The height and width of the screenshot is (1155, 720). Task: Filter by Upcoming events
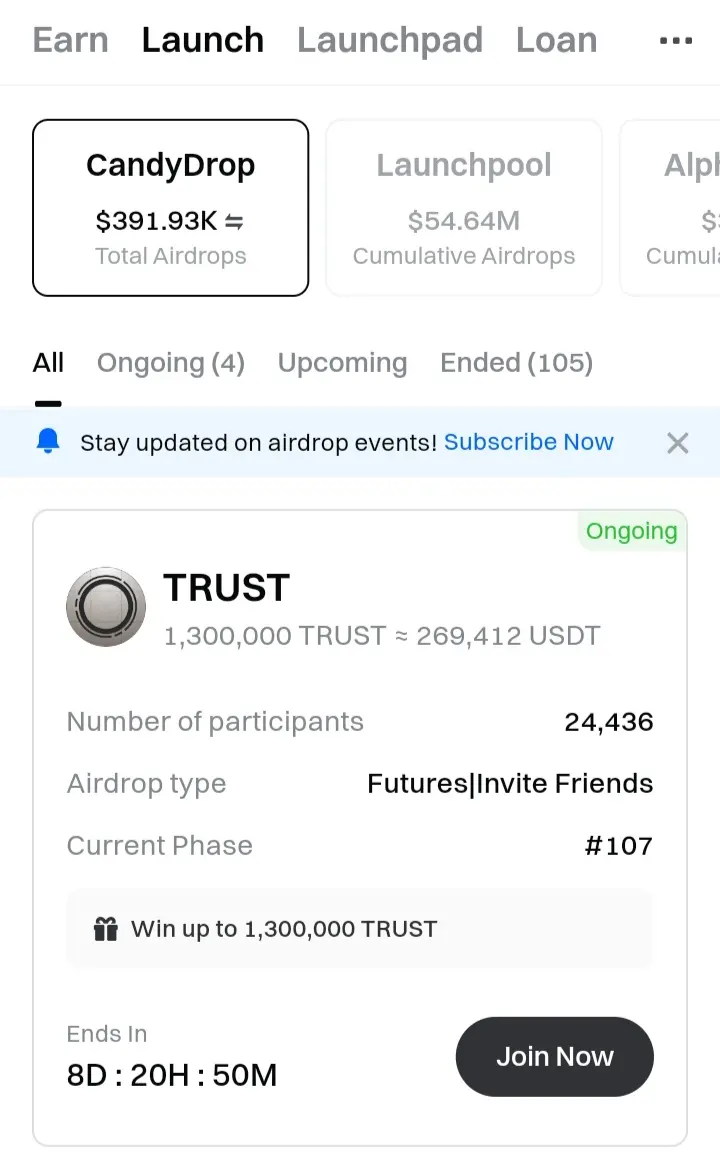click(343, 362)
